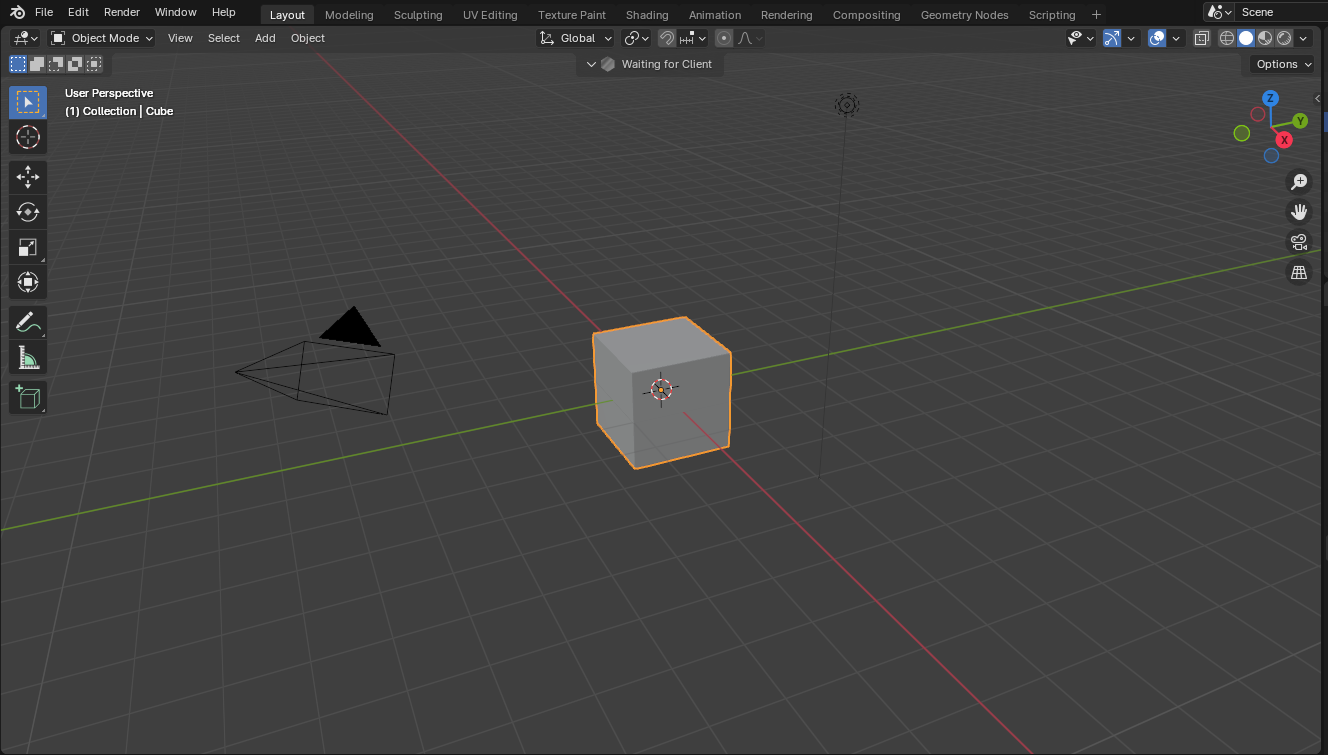Open the Edit menu
This screenshot has height=755, width=1328.
click(x=78, y=12)
